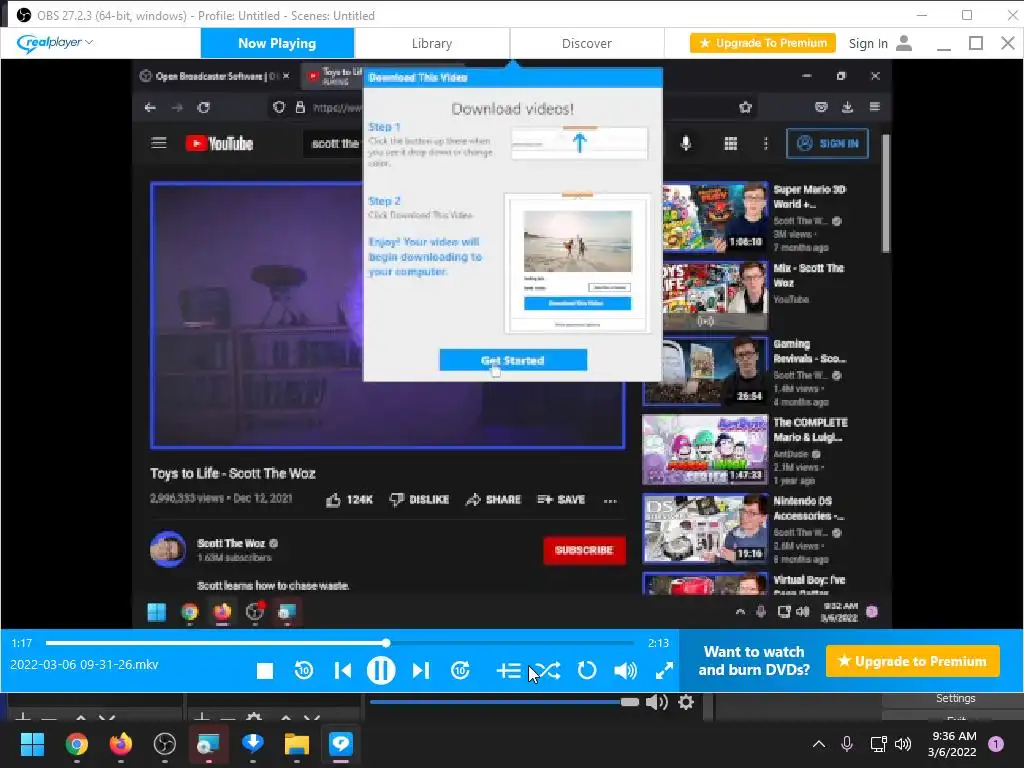Image resolution: width=1024 pixels, height=768 pixels.
Task: Click the Gaming Revivals video thumbnail
Action: tap(705, 372)
